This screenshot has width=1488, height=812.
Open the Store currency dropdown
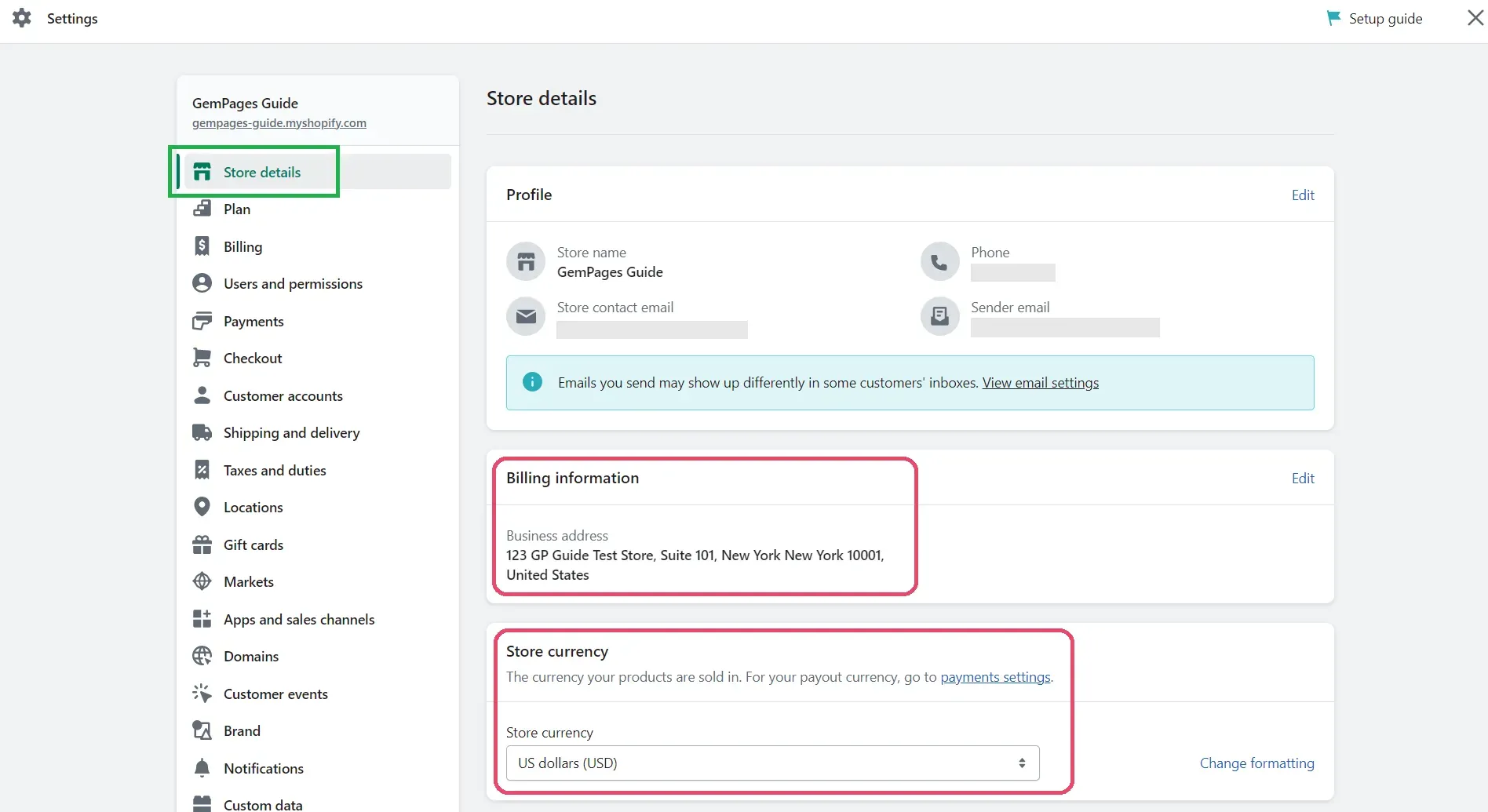772,763
